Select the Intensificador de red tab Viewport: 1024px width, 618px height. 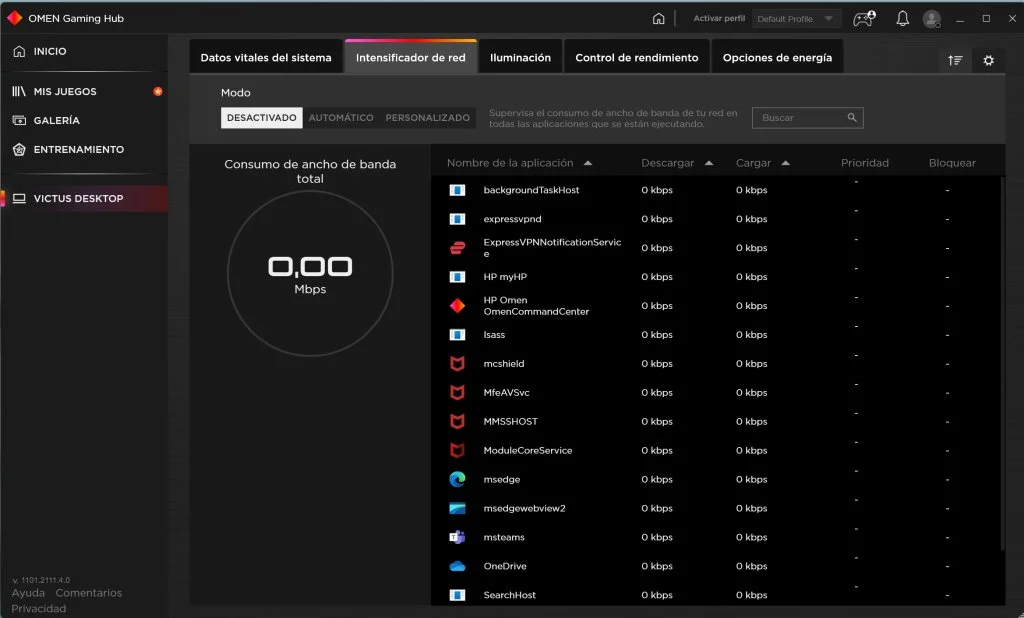411,57
